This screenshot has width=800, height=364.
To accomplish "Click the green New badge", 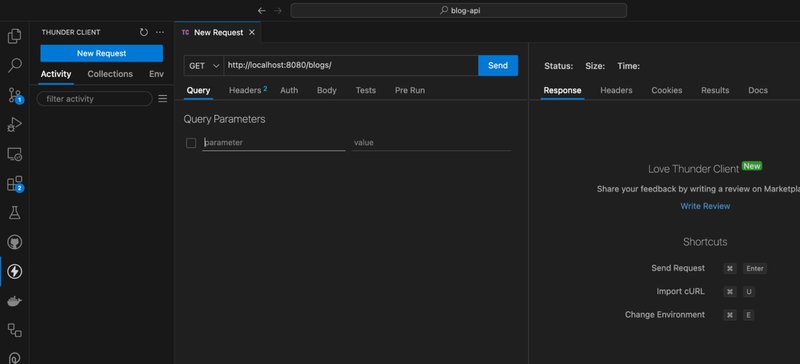I will click(752, 166).
